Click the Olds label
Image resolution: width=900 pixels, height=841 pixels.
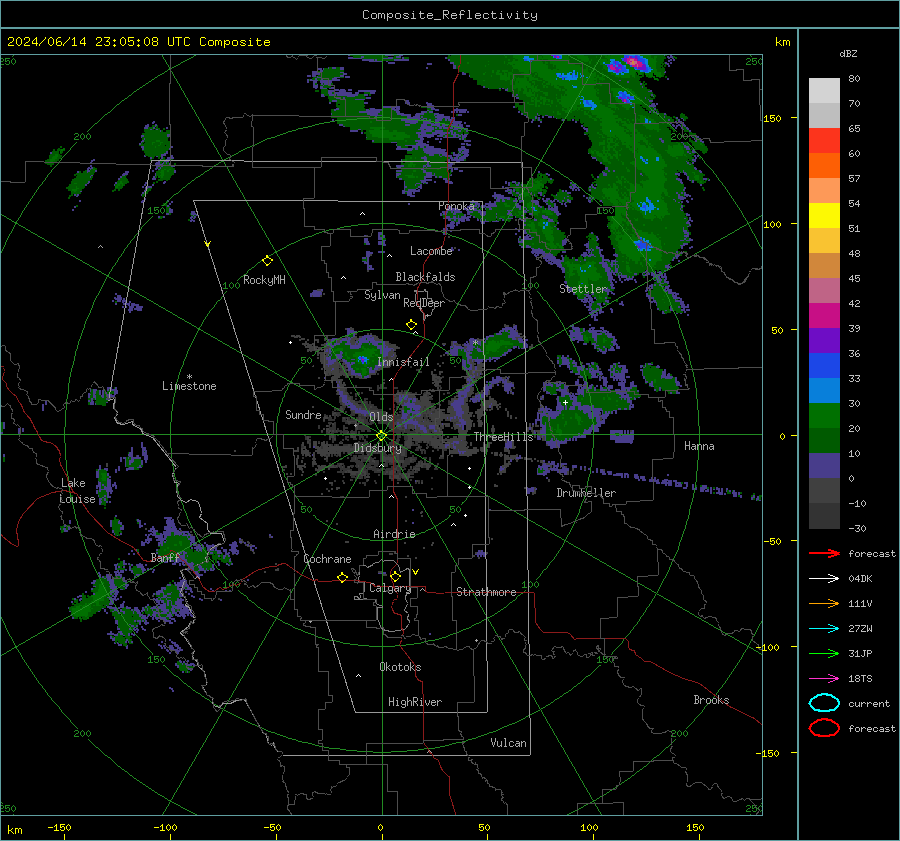coord(381,417)
